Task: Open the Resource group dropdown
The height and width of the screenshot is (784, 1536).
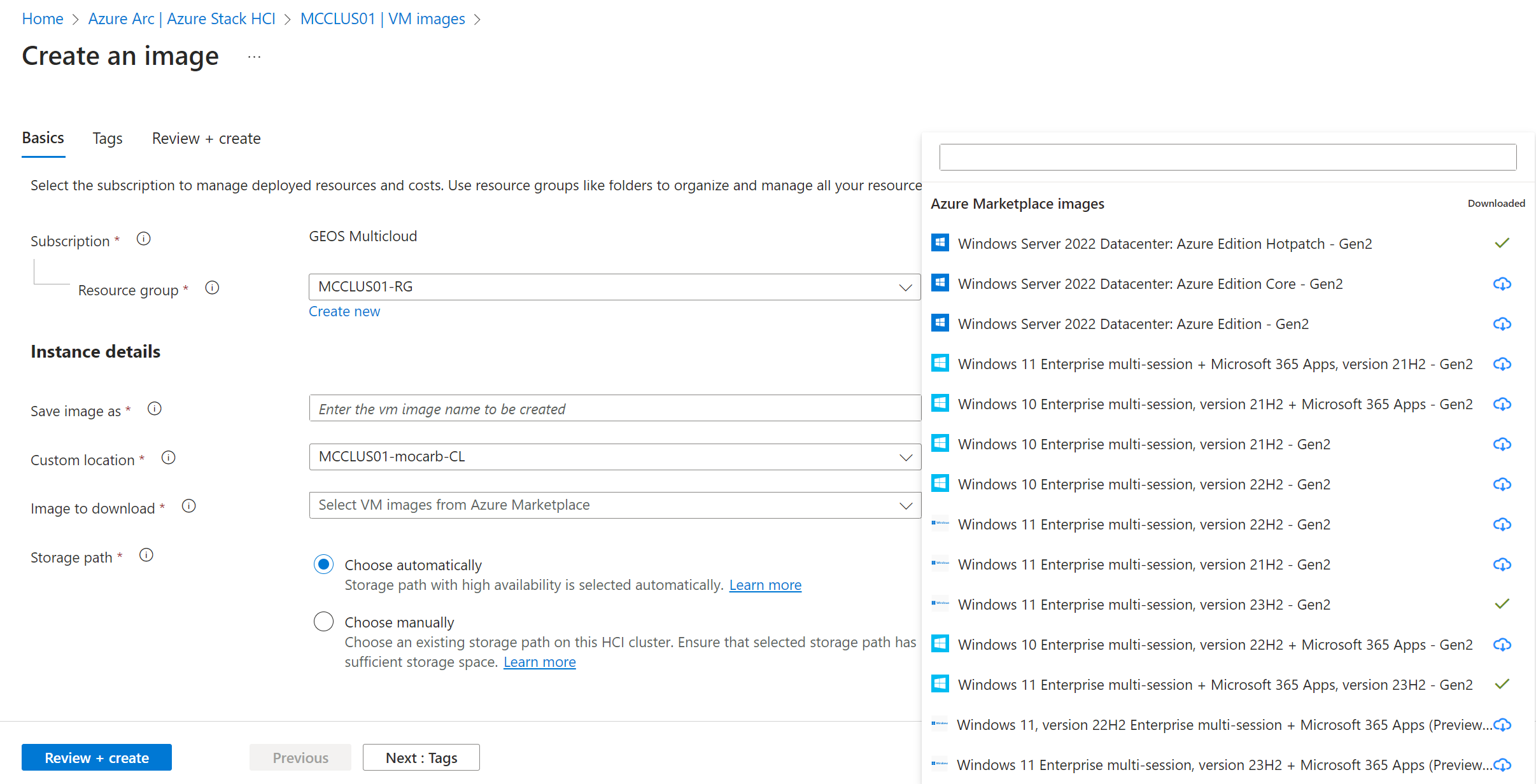Action: click(x=905, y=287)
